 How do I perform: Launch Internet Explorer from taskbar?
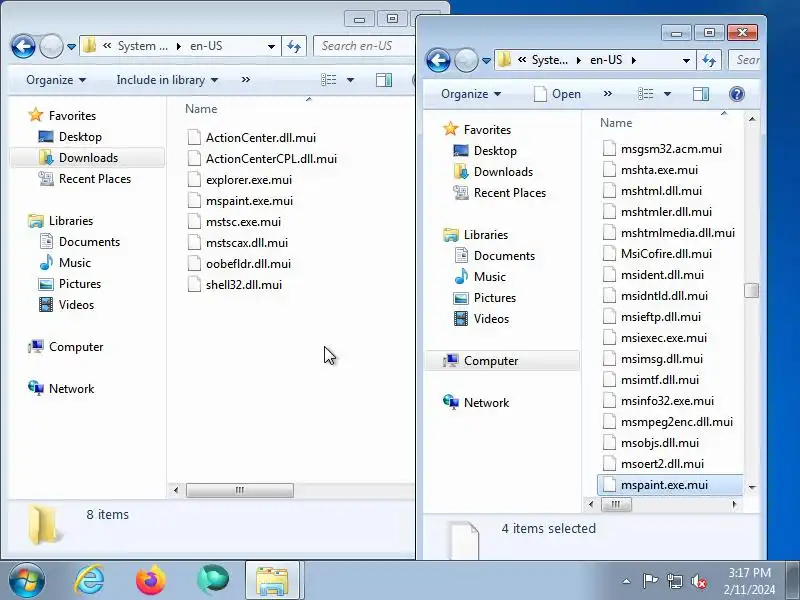[x=89, y=581]
